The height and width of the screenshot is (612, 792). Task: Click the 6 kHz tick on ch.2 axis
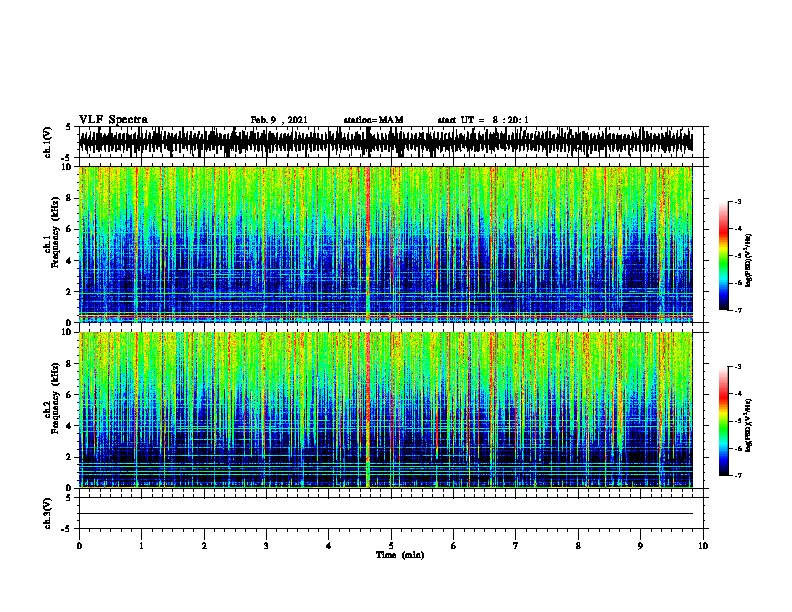click(69, 395)
